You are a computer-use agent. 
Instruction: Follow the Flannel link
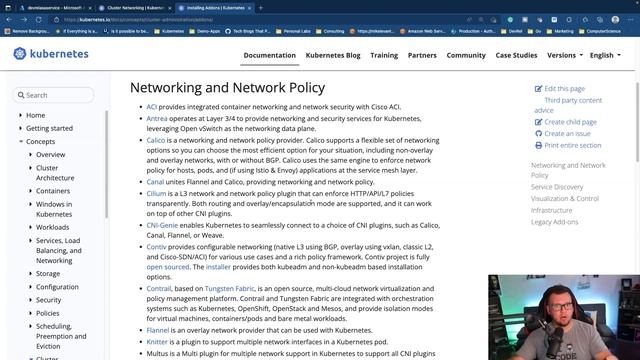(x=158, y=330)
